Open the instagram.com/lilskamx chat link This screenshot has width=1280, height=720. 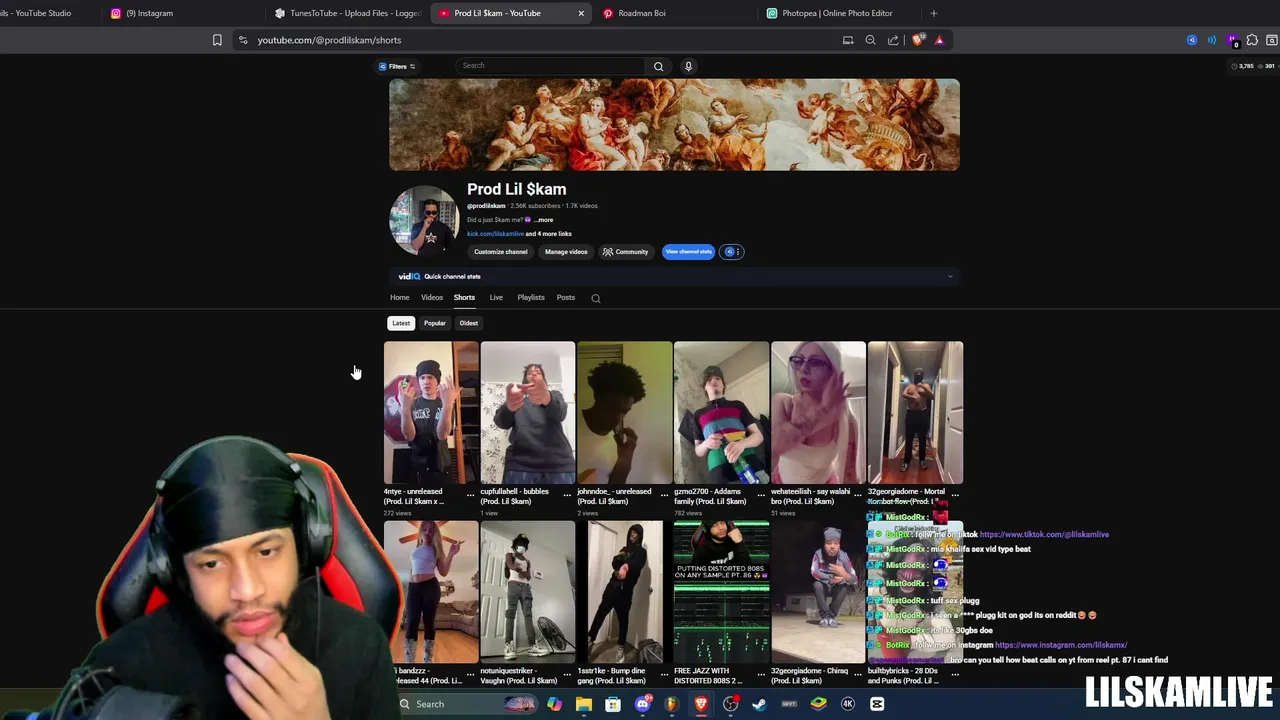coord(1061,645)
